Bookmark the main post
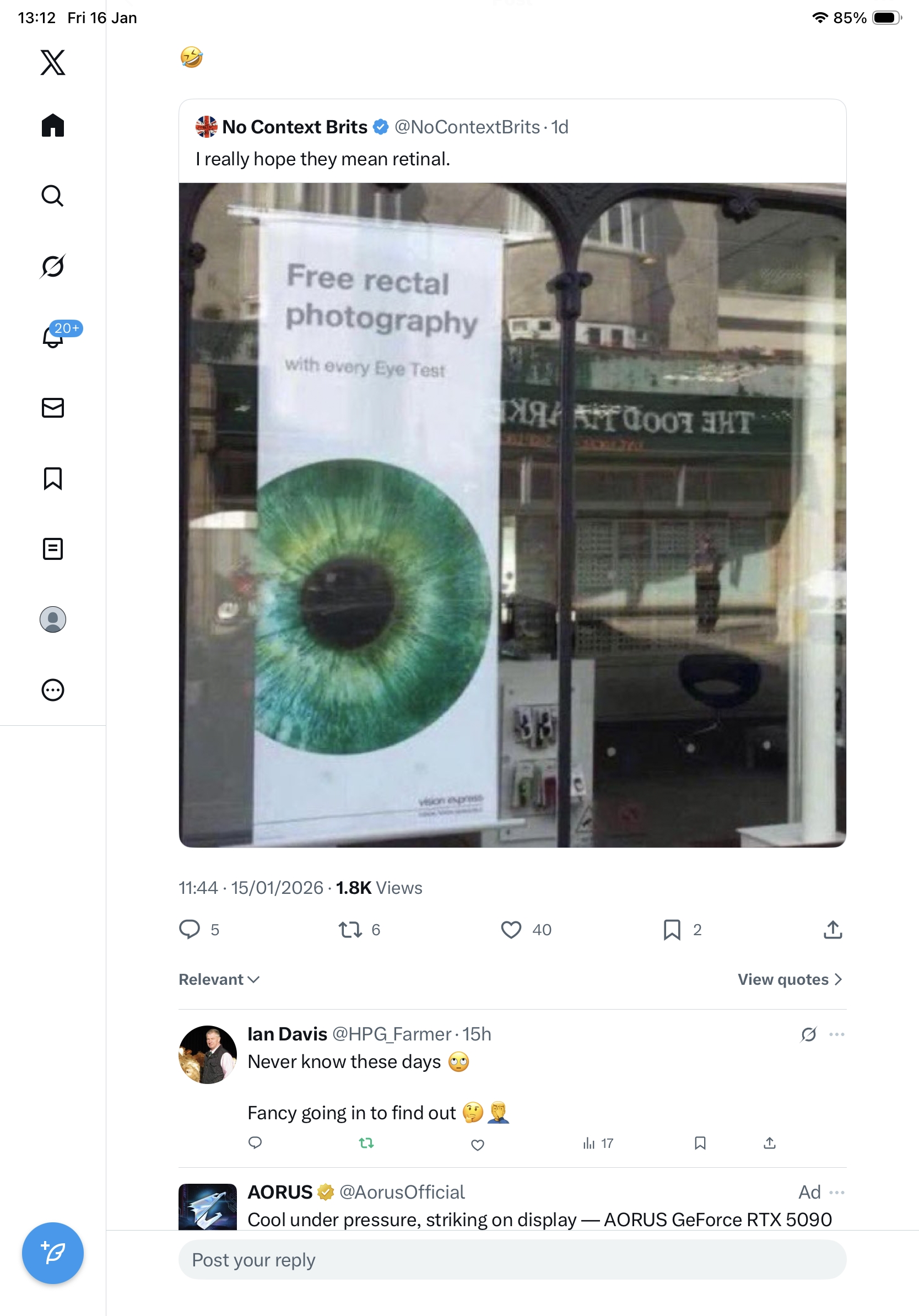The height and width of the screenshot is (1316, 919). click(x=672, y=929)
